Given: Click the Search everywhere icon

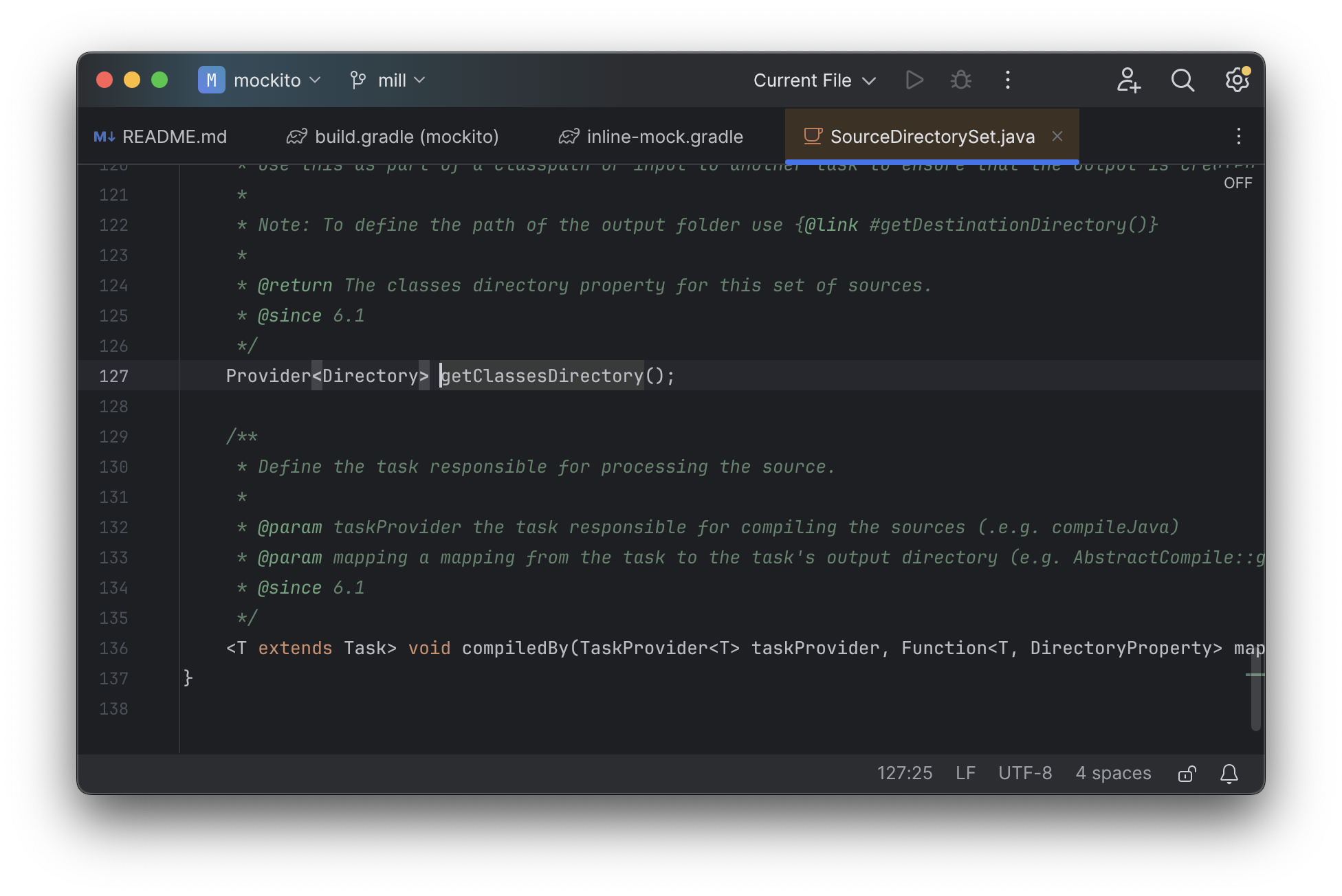Looking at the screenshot, I should point(1183,80).
